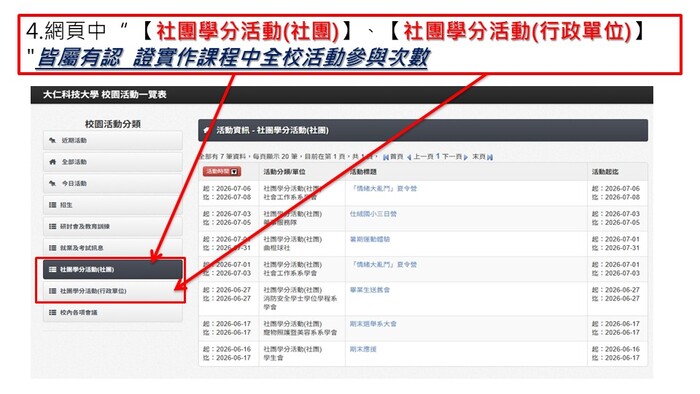Click the last-page icon beside 末頁
The height and width of the screenshot is (394, 700).
[490, 157]
